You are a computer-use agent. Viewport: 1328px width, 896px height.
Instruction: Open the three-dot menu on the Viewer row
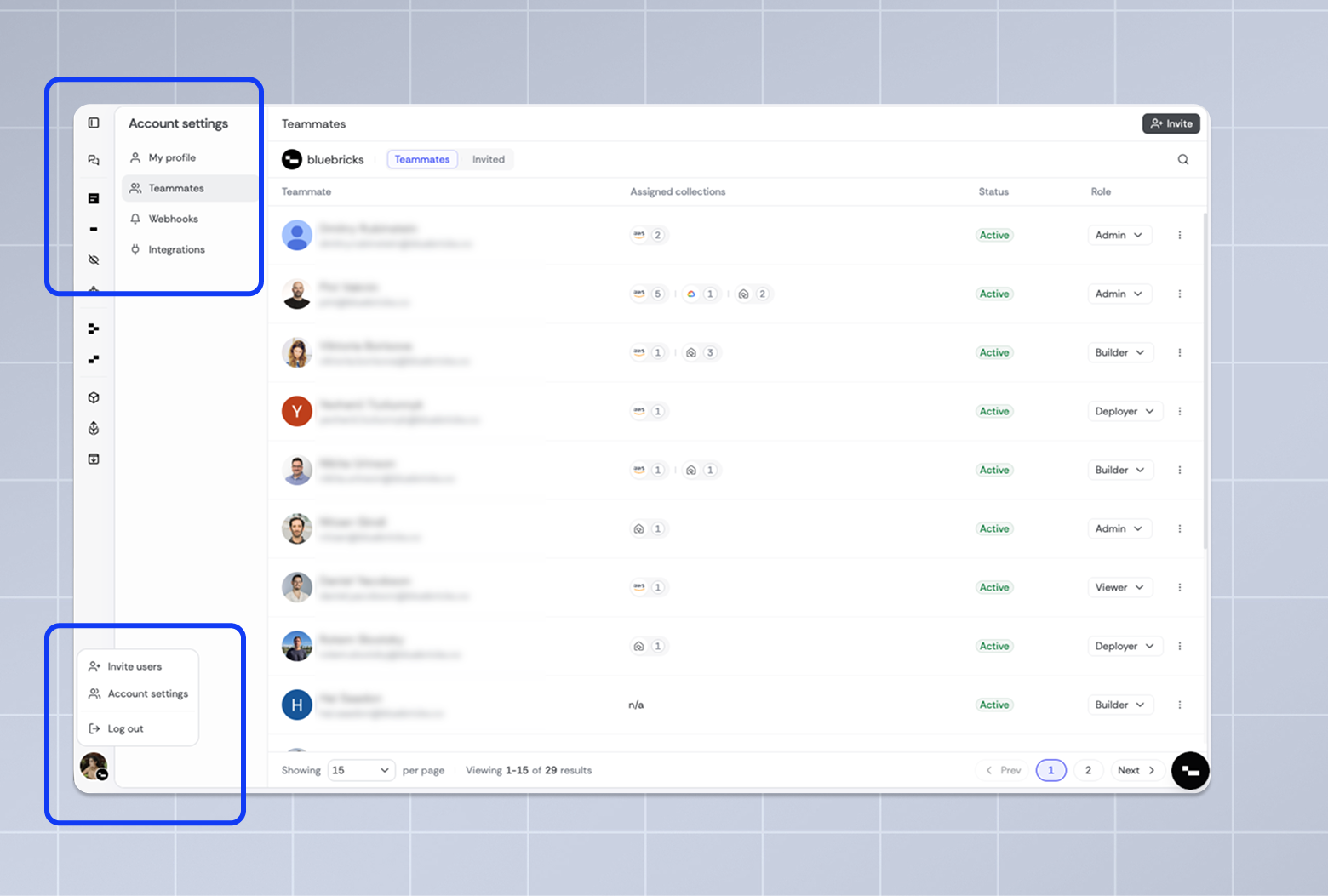[1180, 587]
